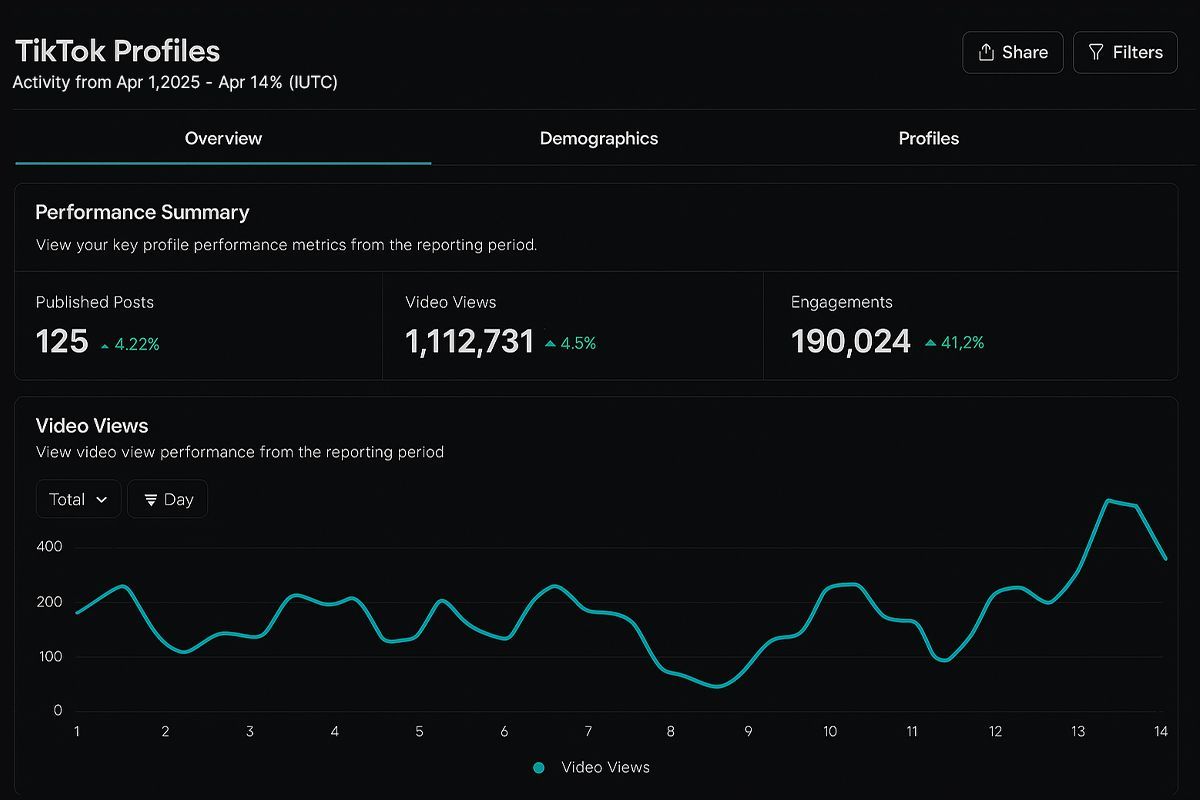Toggle the Video Views legend item

coord(592,768)
